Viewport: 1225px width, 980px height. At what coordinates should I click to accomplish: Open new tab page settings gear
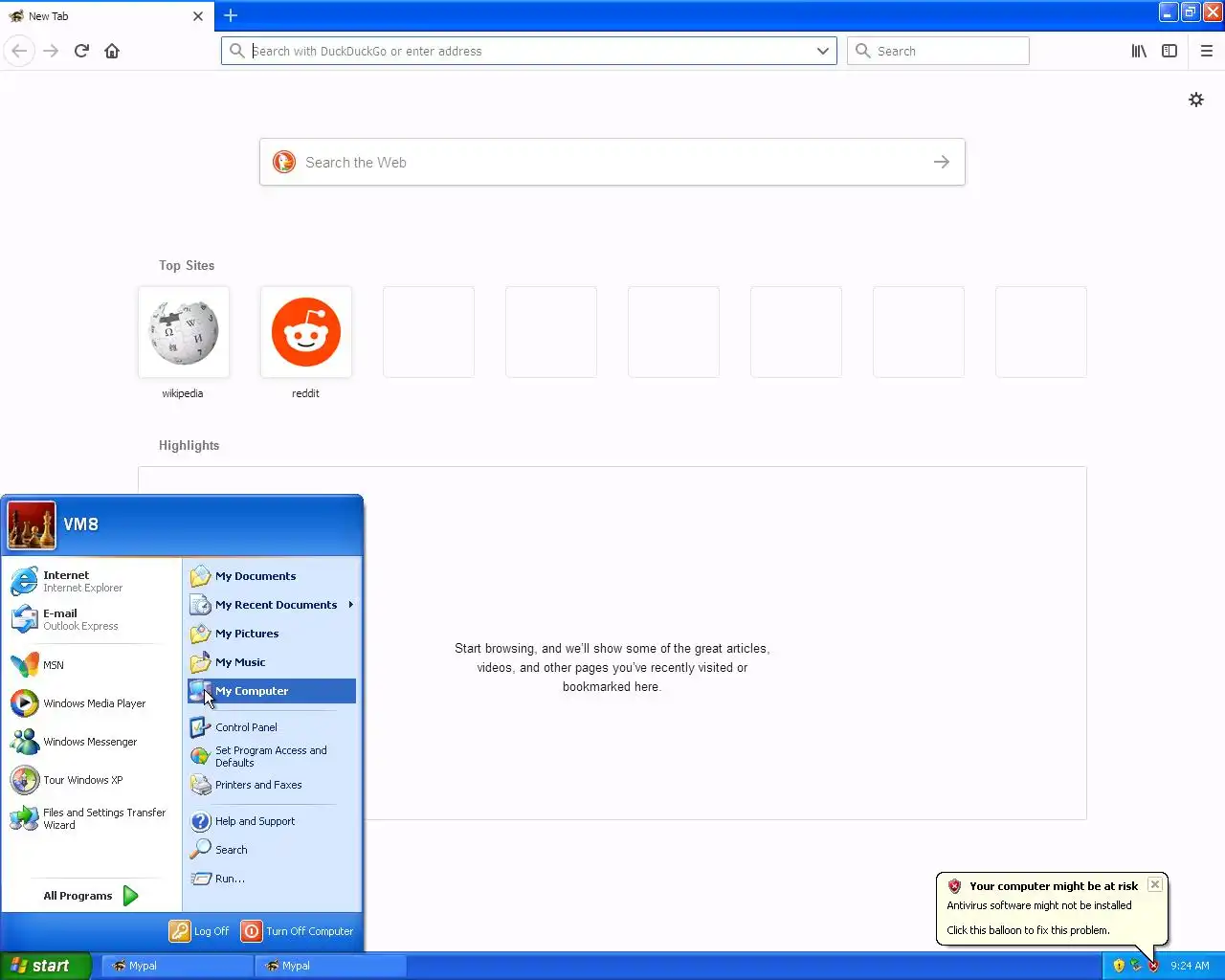pyautogui.click(x=1196, y=100)
